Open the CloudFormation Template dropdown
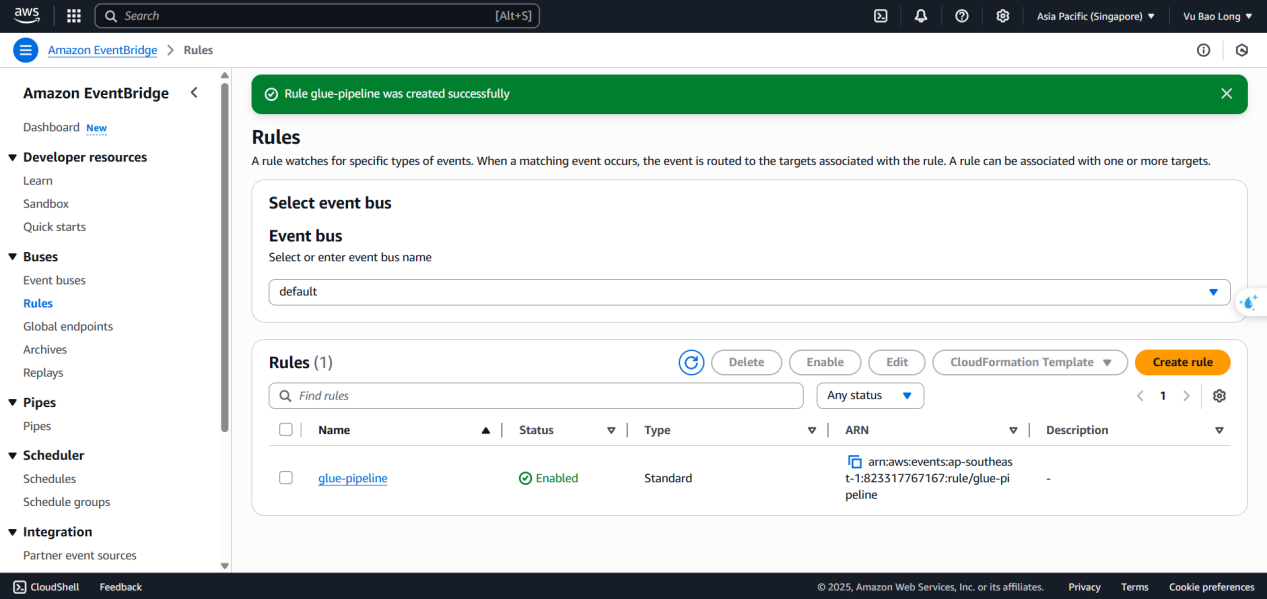 click(x=1030, y=362)
